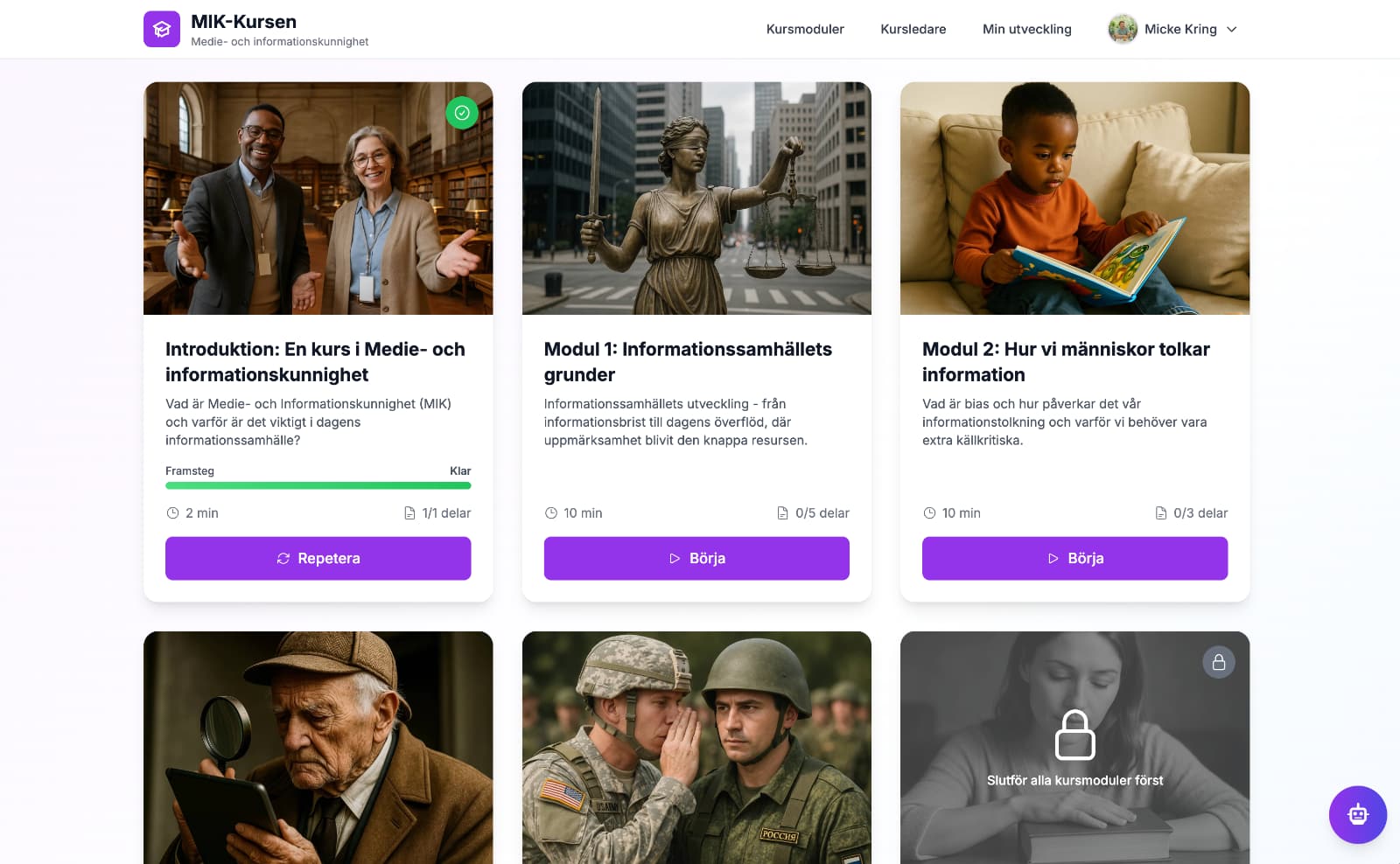Open the Micke Kring account dropdown
This screenshot has height=864, width=1400.
click(x=1179, y=30)
